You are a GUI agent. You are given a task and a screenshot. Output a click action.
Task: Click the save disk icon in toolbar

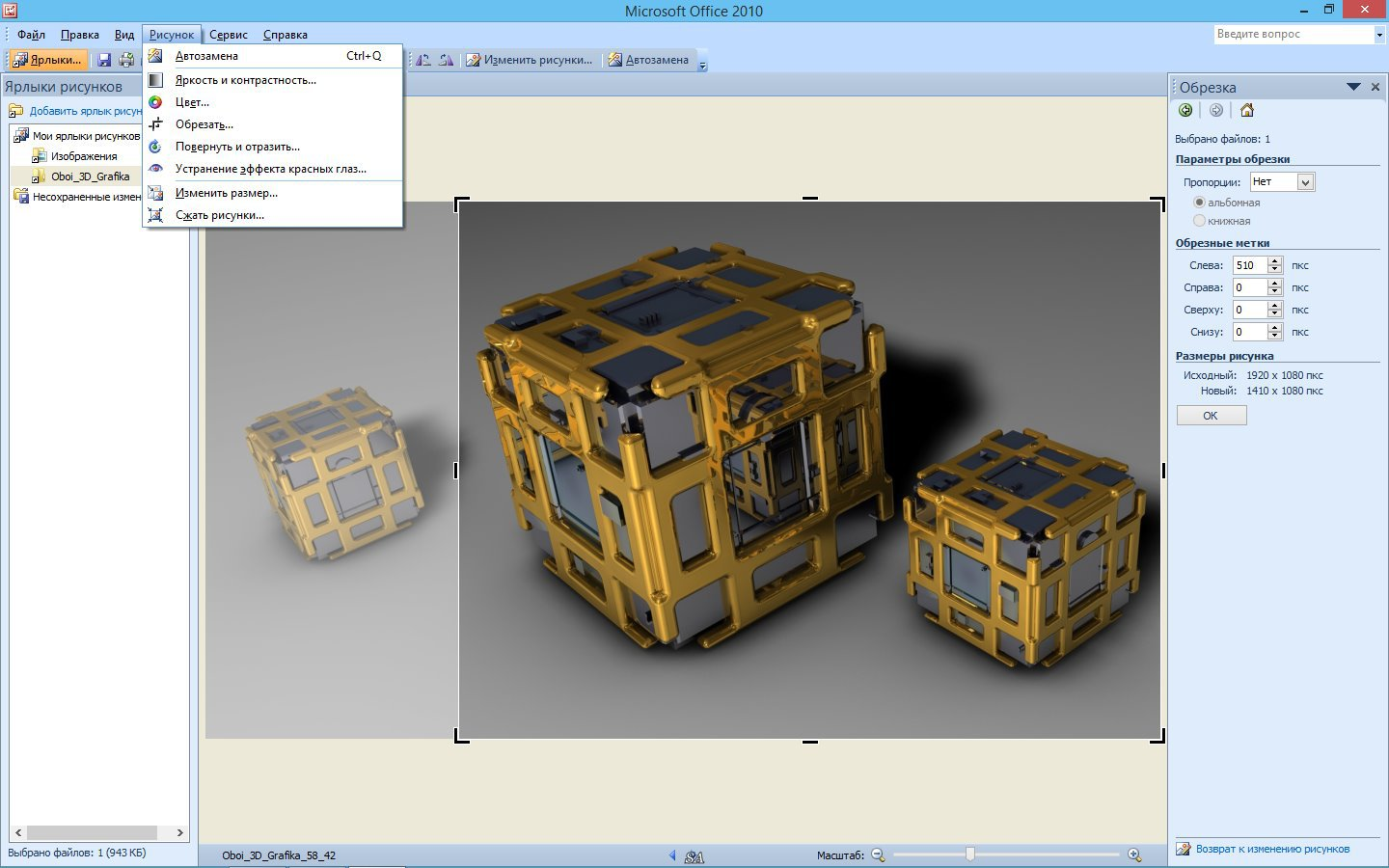coord(104,60)
